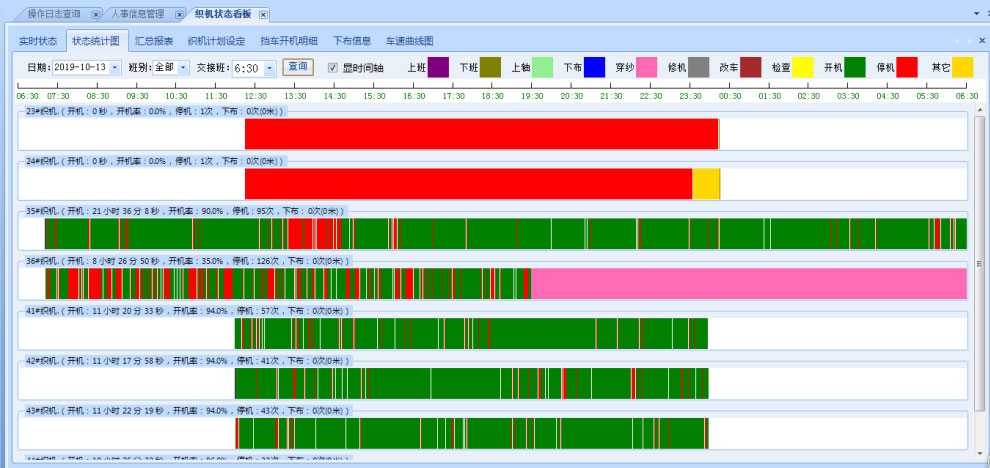
Task: Click the gray 修机 color swatch
Action: [x=699, y=68]
